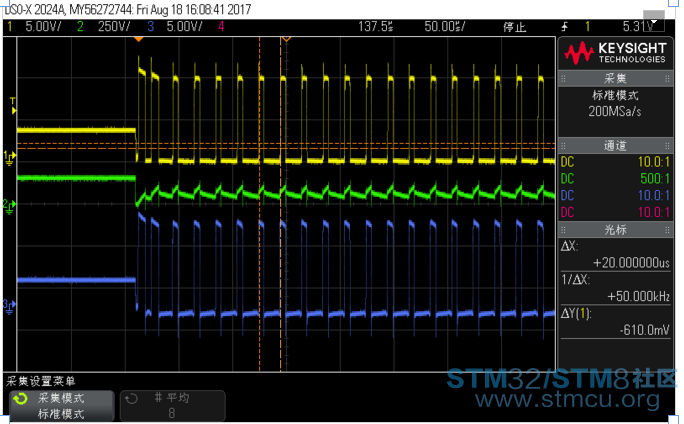Click the trigger source 1 indicator
The height and width of the screenshot is (424, 684).
pyautogui.click(x=587, y=27)
